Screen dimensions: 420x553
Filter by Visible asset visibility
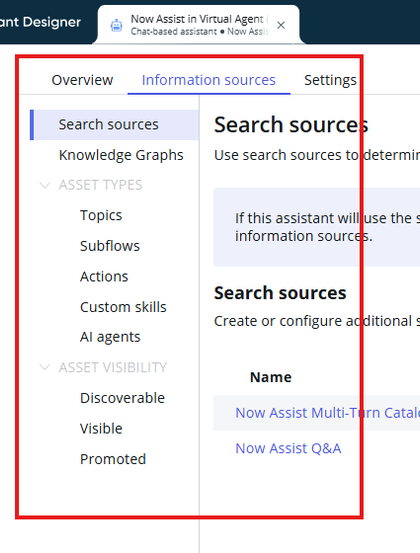101,429
